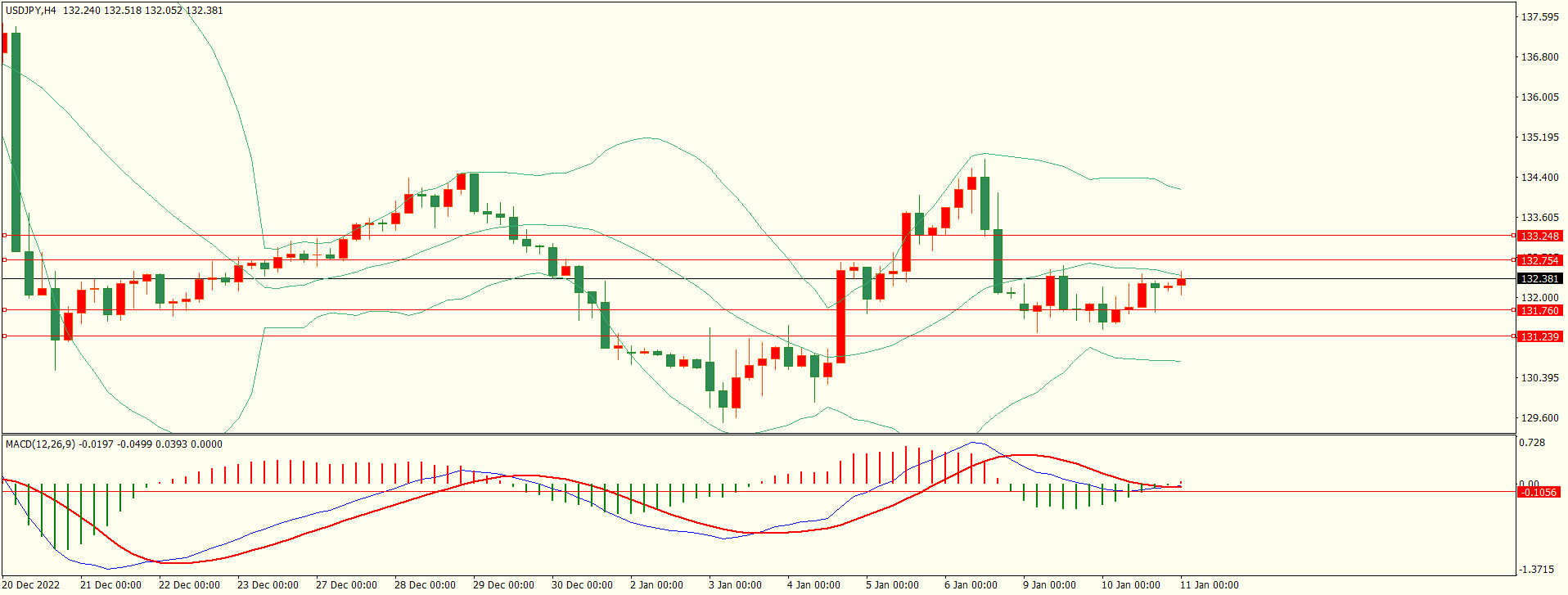This screenshot has height=595, width=1568.
Task: Click the 4 Jan 00:00 time axis label
Action: (813, 584)
